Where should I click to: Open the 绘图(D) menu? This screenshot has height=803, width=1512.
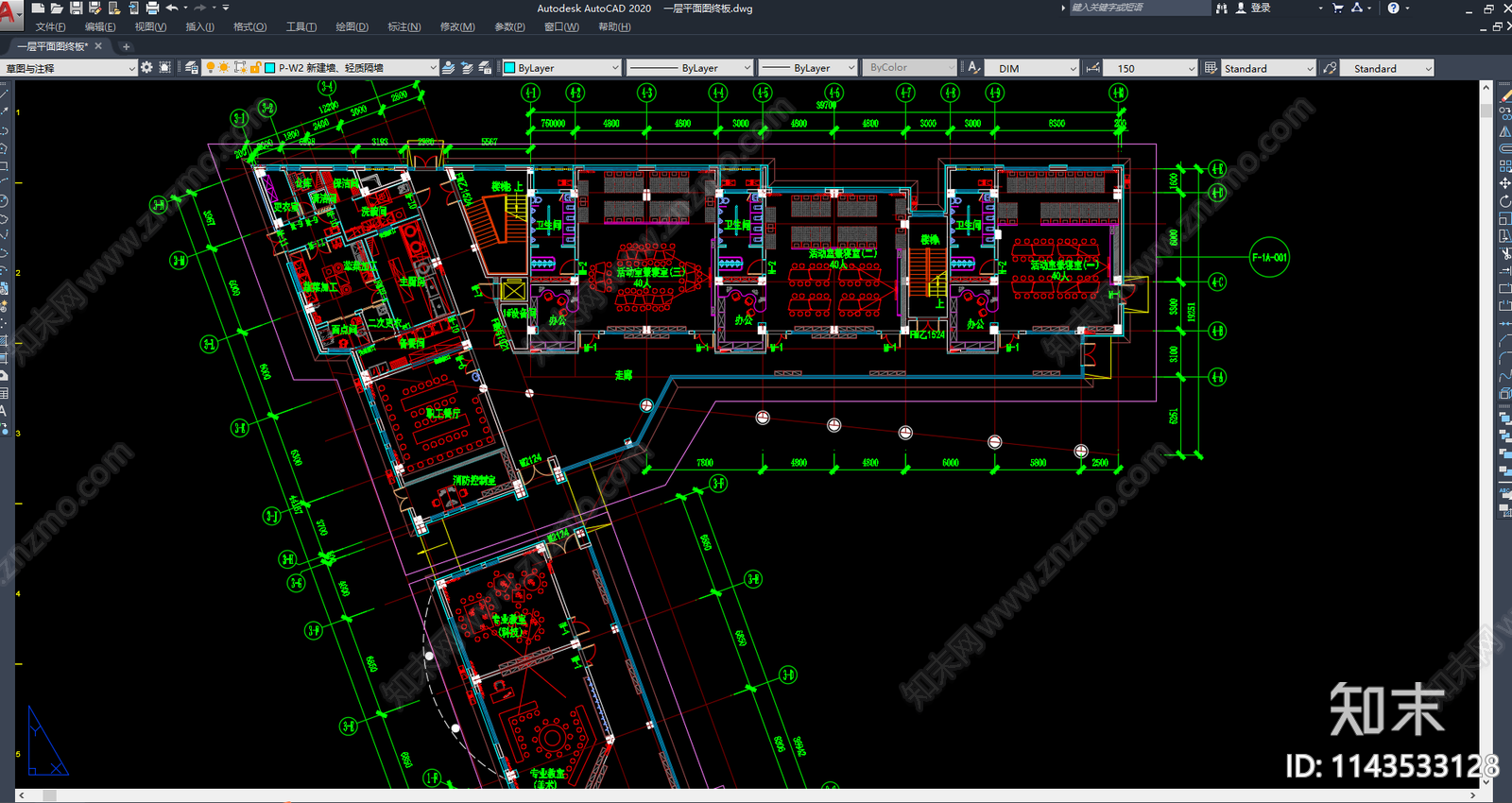pos(352,26)
